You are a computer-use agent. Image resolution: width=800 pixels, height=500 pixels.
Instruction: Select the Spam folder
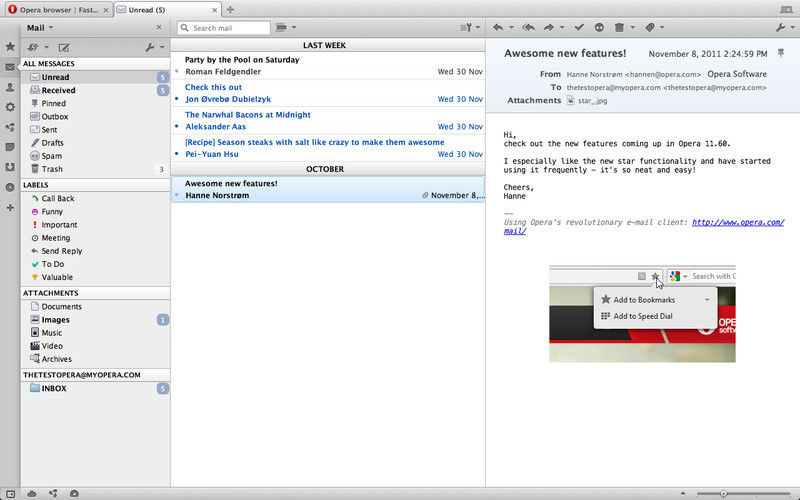tap(95, 156)
